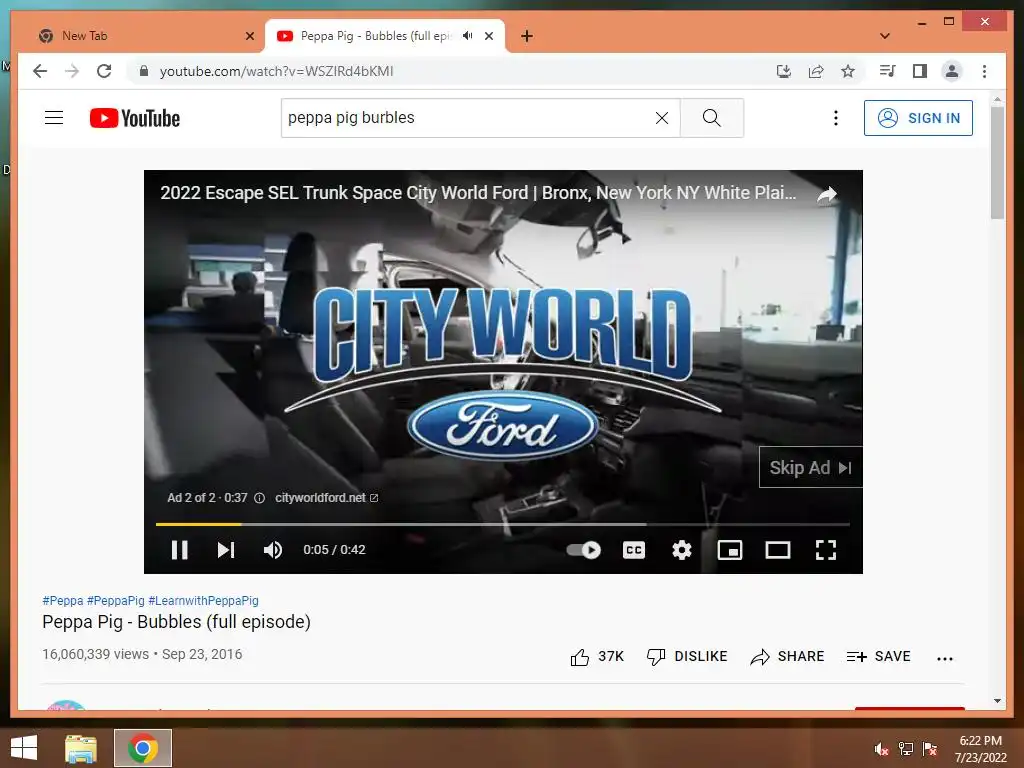Click the scrollbar down arrow

coord(997,701)
